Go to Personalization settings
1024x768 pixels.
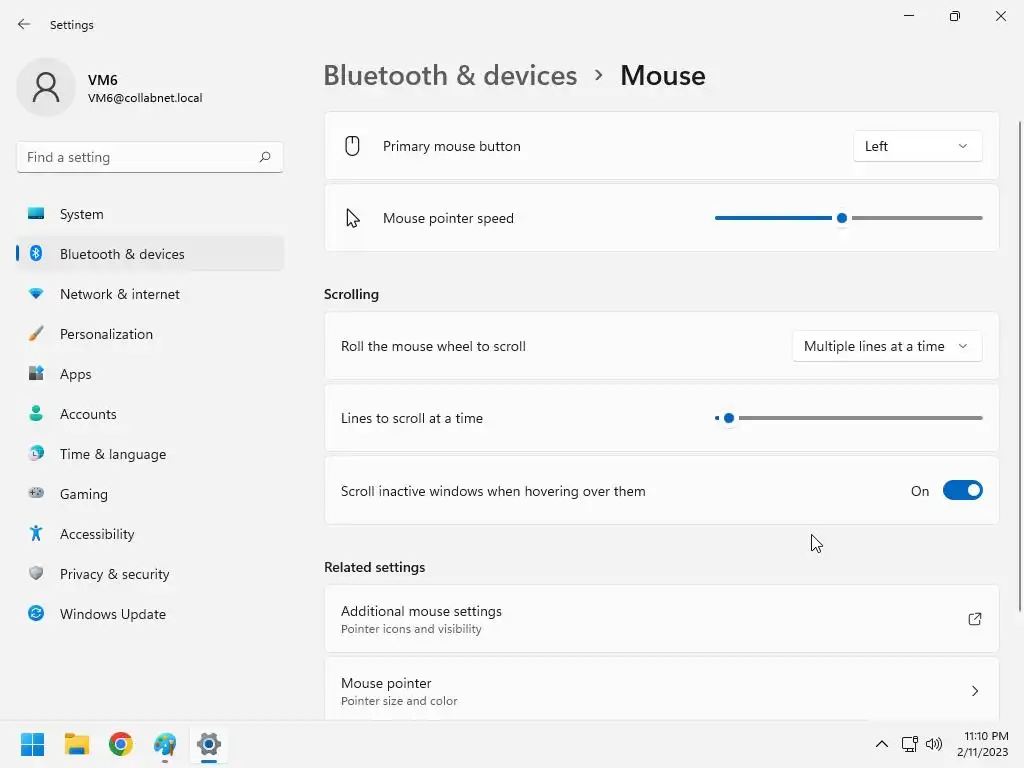tap(106, 334)
